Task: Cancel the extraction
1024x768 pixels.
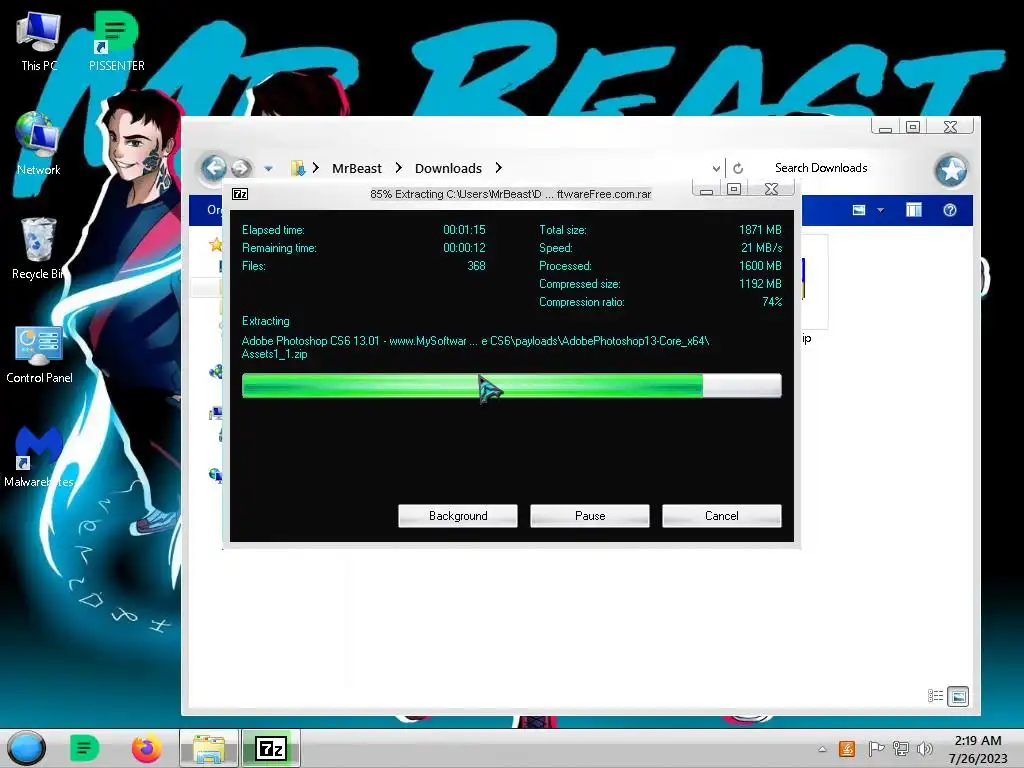Action: pyautogui.click(x=722, y=516)
